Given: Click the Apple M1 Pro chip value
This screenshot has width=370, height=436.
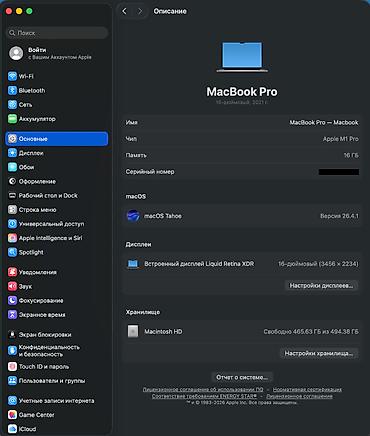Looking at the screenshot, I should (x=341, y=139).
